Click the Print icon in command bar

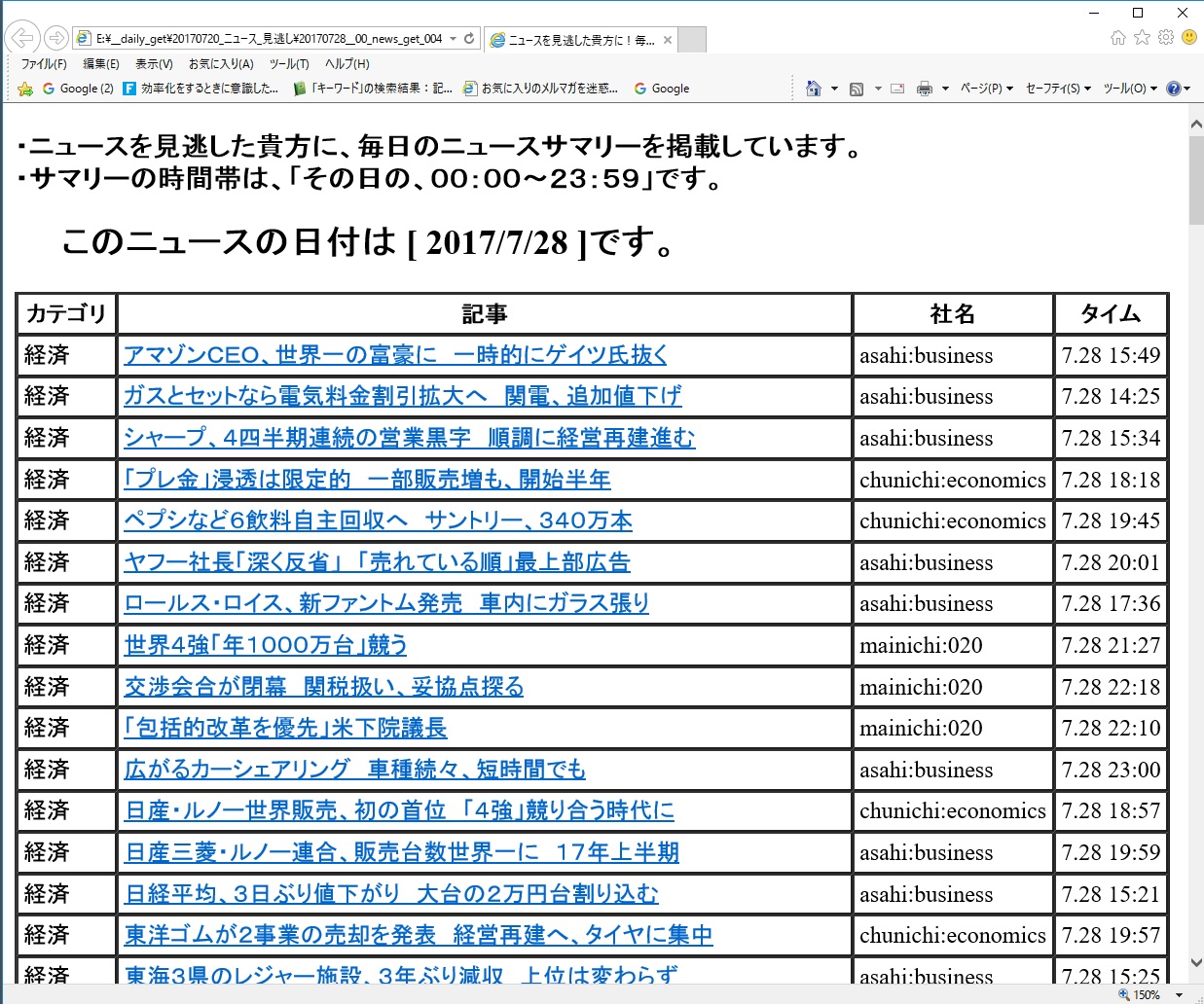pos(925,89)
